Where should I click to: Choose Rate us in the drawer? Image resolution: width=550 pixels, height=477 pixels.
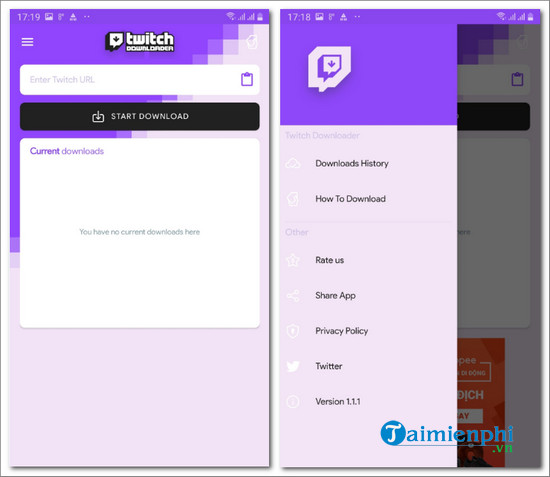click(368, 260)
